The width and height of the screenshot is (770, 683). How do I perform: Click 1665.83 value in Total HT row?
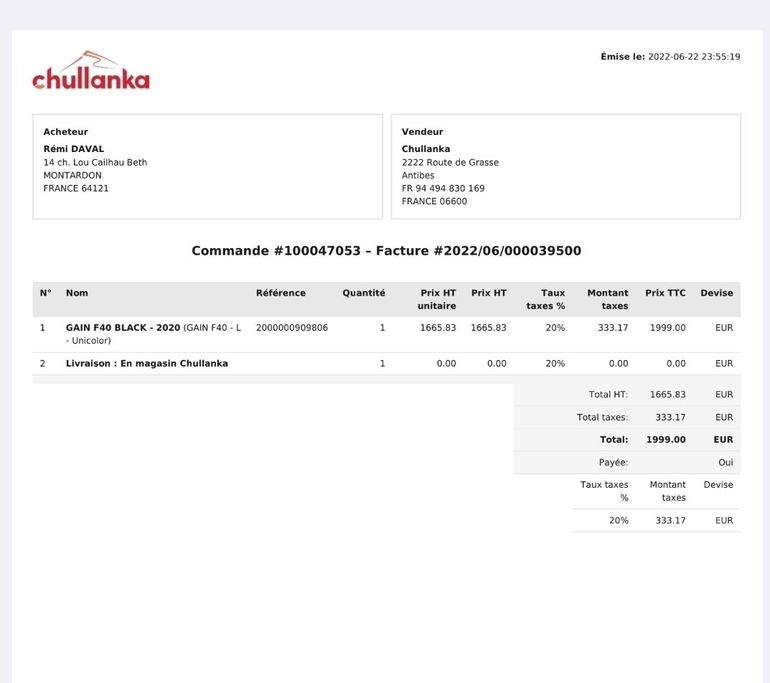(x=668, y=394)
